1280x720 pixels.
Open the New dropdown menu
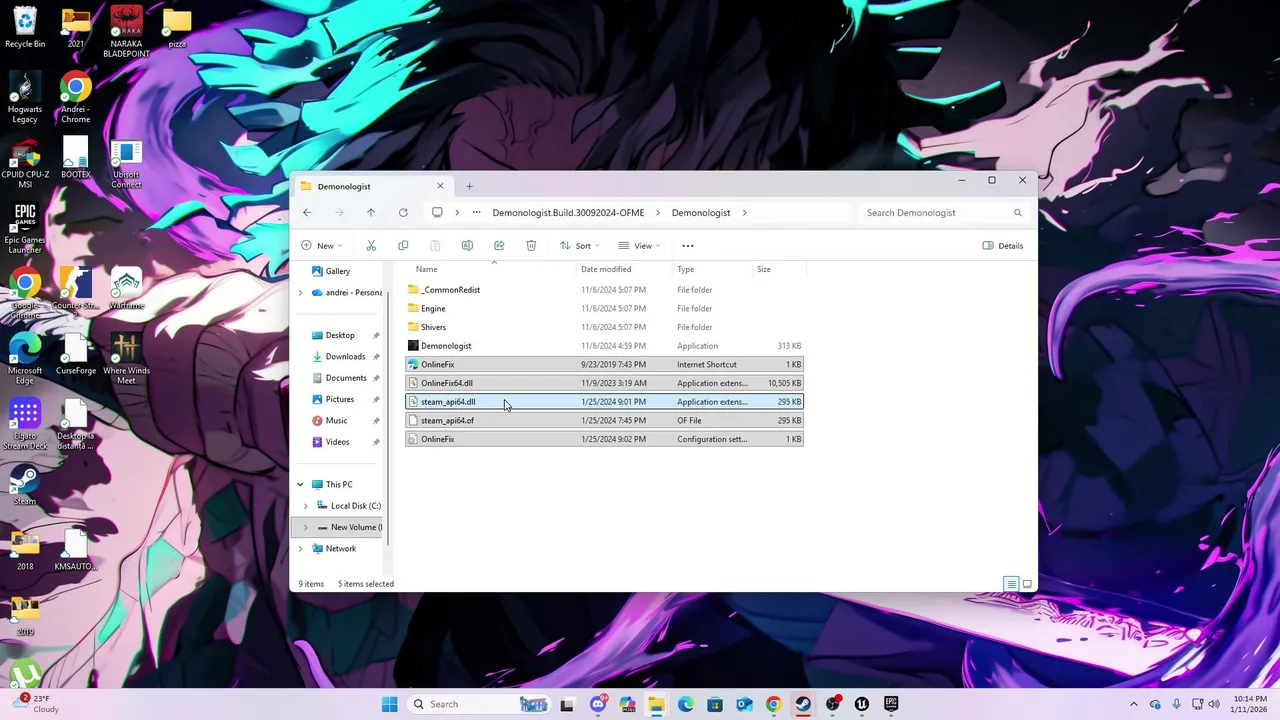click(x=322, y=246)
